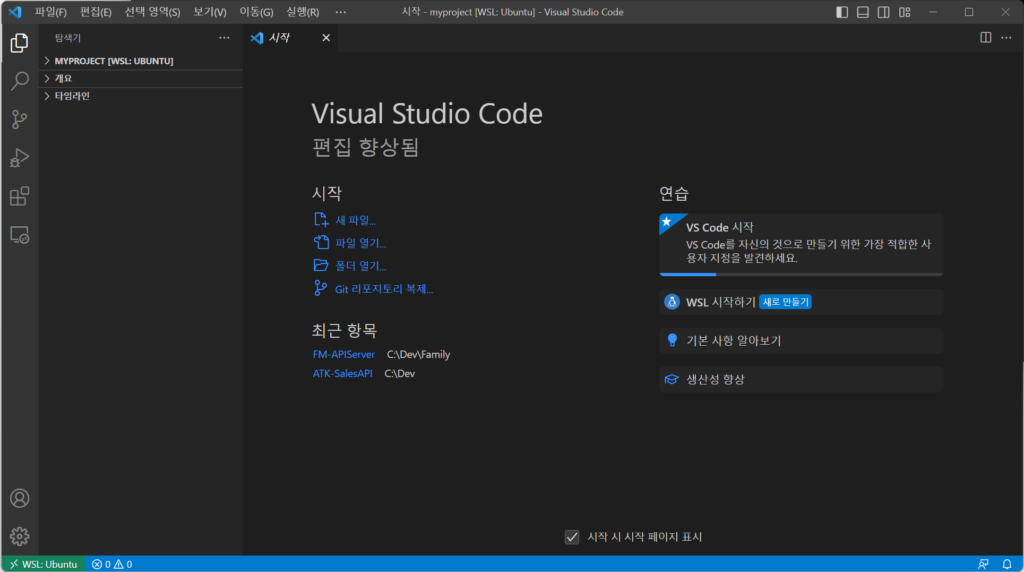Open 생산성 향상 walkthrough

tap(801, 379)
